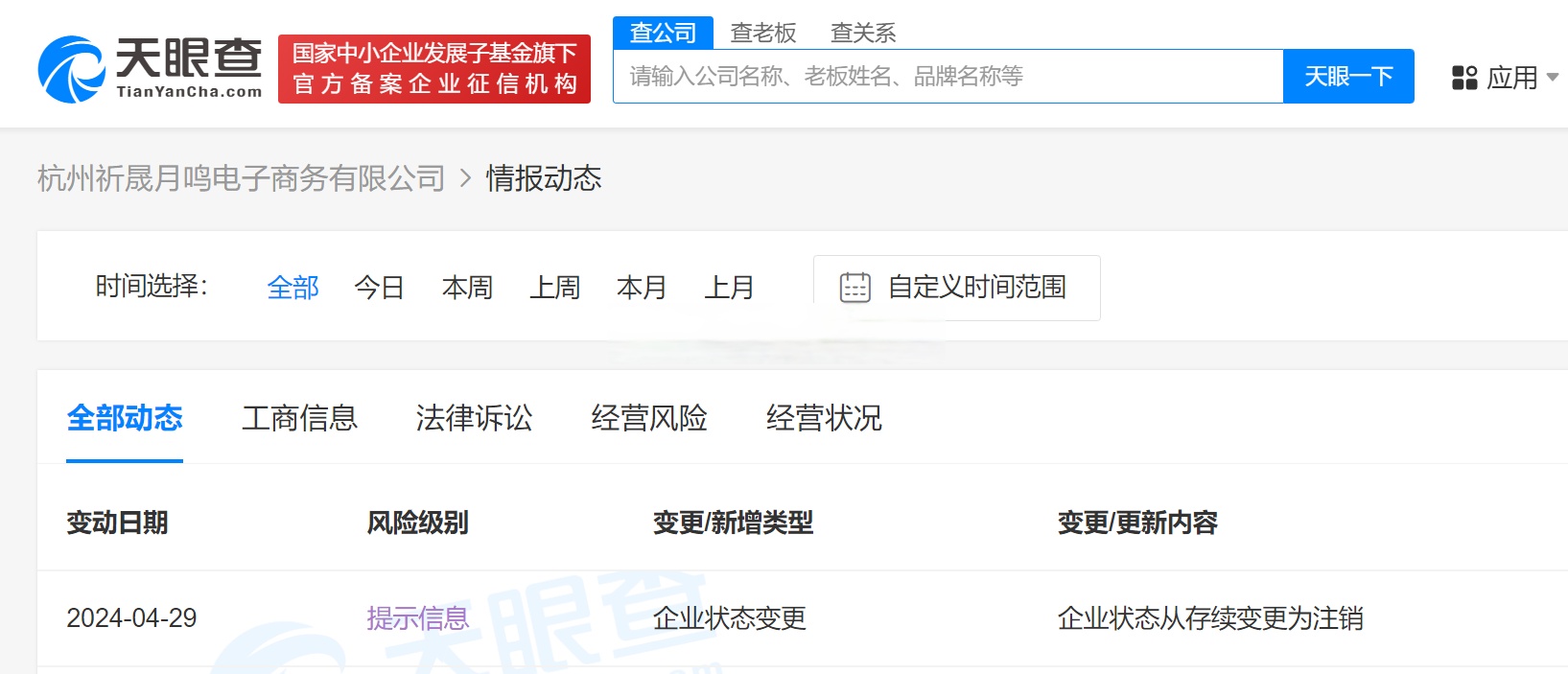This screenshot has height=674, width=1568.
Task: Switch to 查老板 search tab
Action: [763, 34]
